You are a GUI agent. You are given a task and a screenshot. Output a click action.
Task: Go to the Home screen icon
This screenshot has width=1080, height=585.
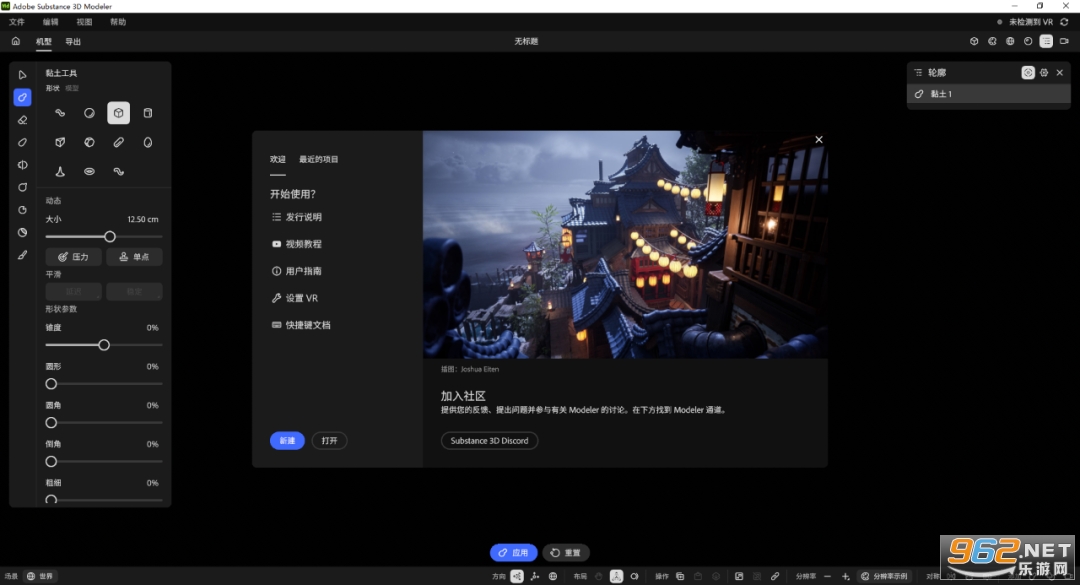pyautogui.click(x=15, y=41)
